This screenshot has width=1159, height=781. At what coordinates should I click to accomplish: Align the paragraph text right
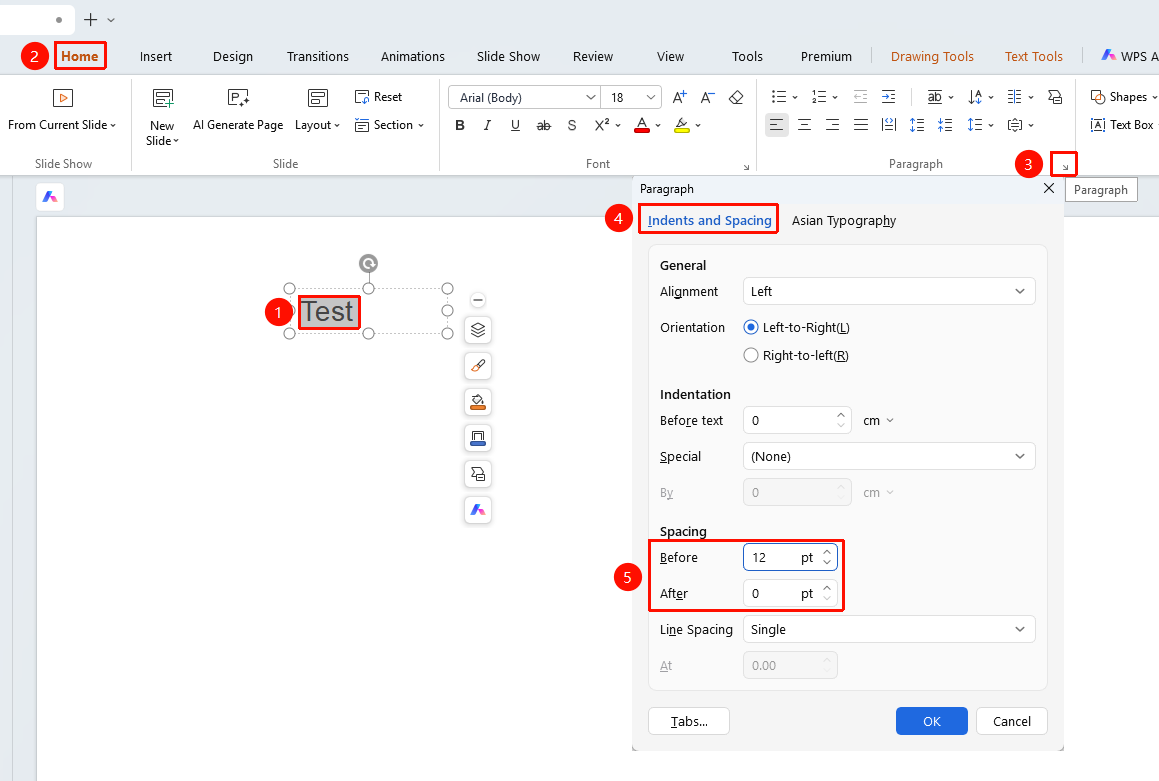pos(832,125)
